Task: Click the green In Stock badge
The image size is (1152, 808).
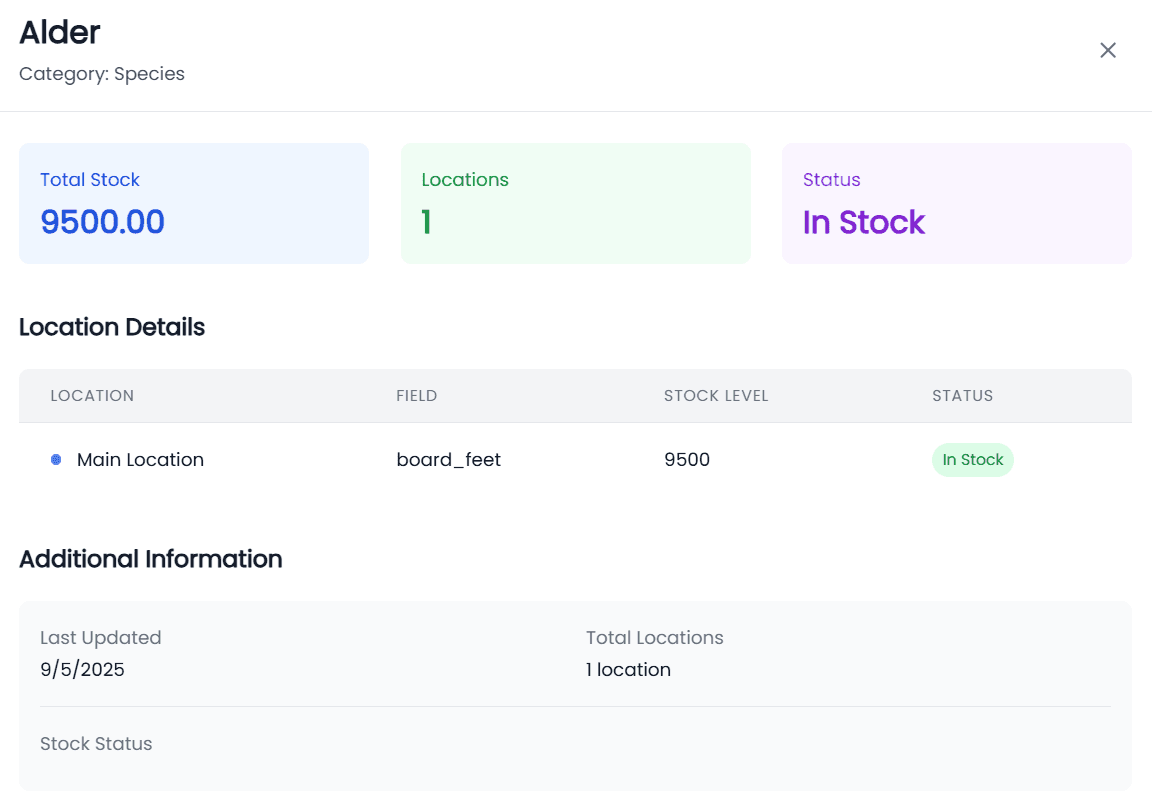Action: click(x=972, y=459)
